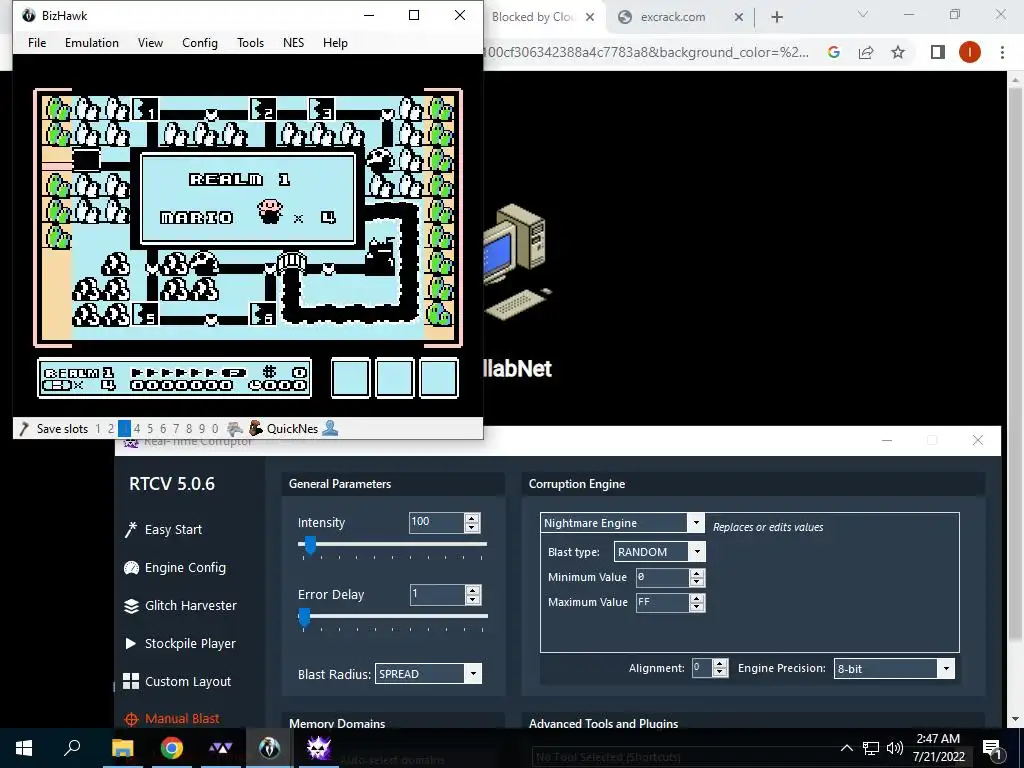Select BizHawk save slot 2
Screen dimensions: 1024x768
[x=111, y=429]
